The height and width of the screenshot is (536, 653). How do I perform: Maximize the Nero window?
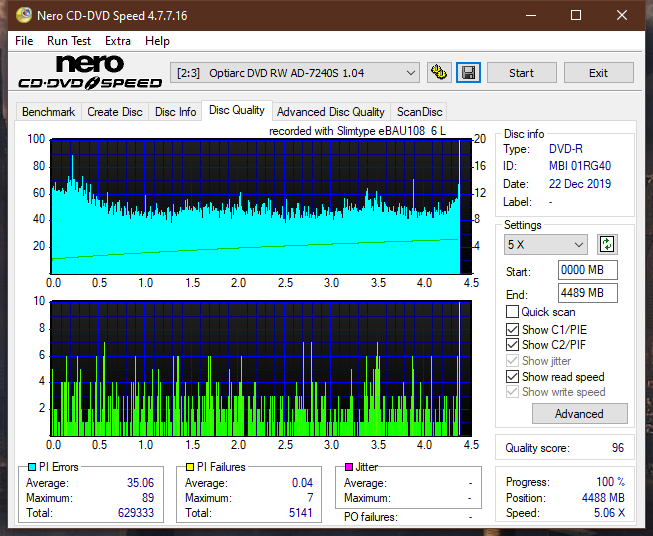click(x=576, y=15)
